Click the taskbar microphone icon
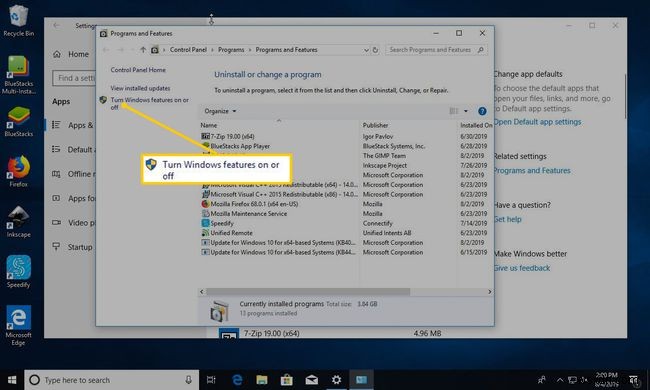This screenshot has height=390, width=650. click(x=188, y=380)
